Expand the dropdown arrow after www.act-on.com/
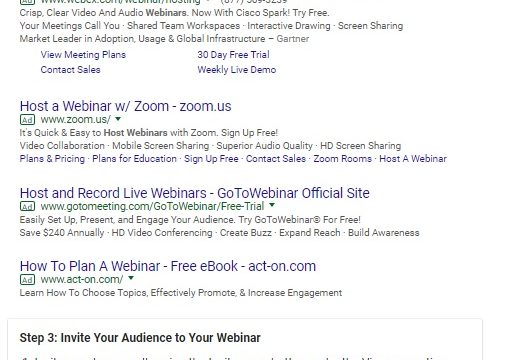The image size is (507, 360). [131, 278]
